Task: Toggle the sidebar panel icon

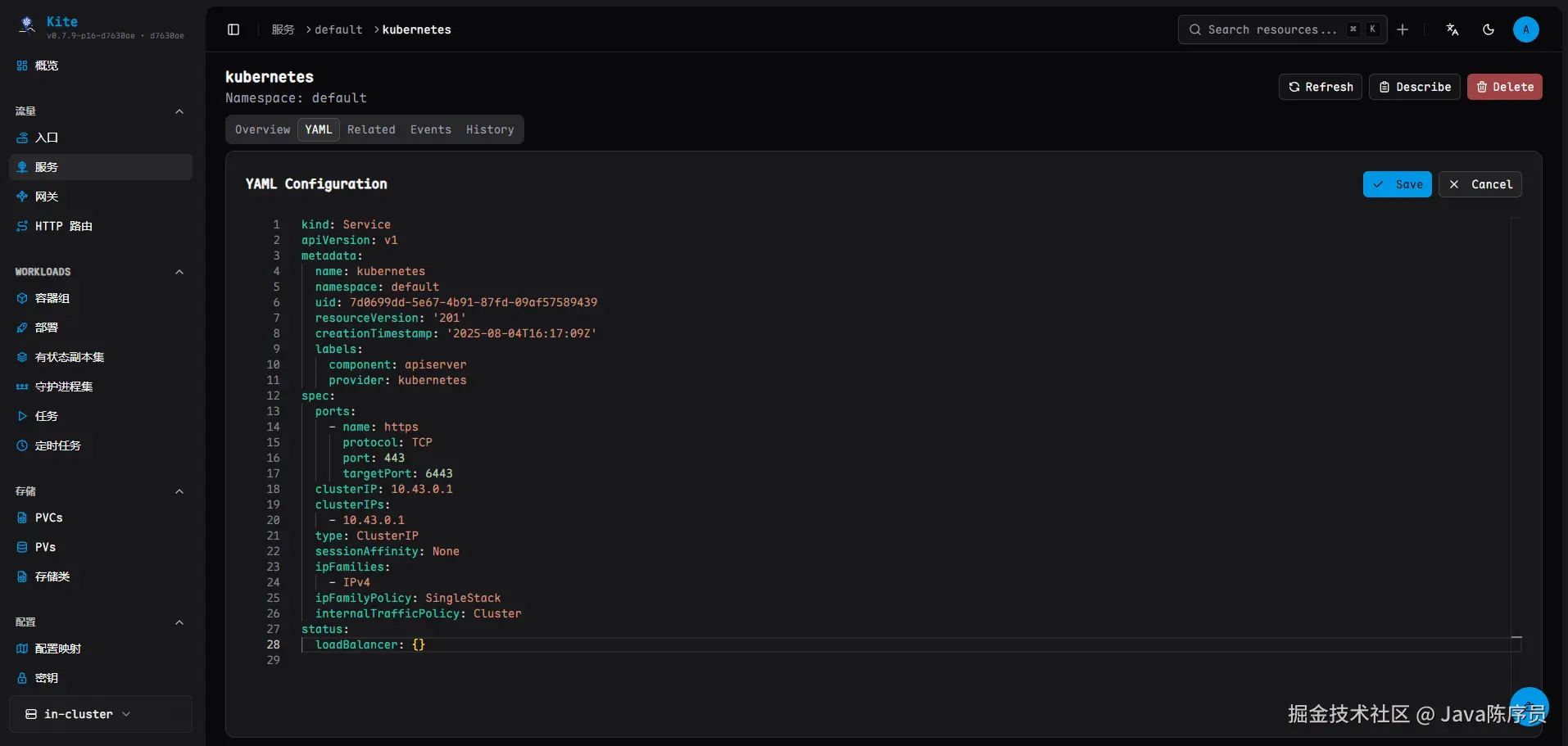Action: click(233, 29)
